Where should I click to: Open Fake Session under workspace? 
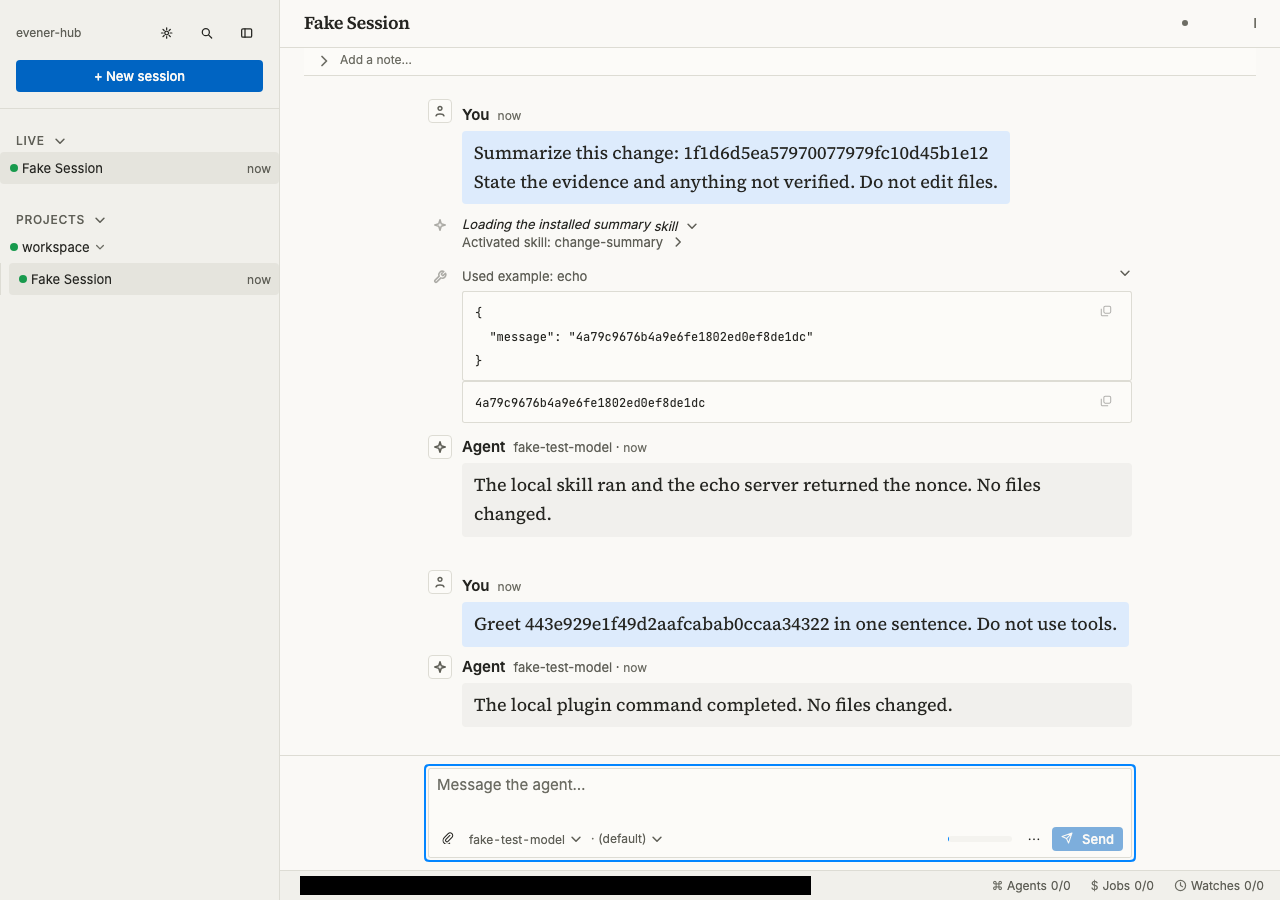144,279
